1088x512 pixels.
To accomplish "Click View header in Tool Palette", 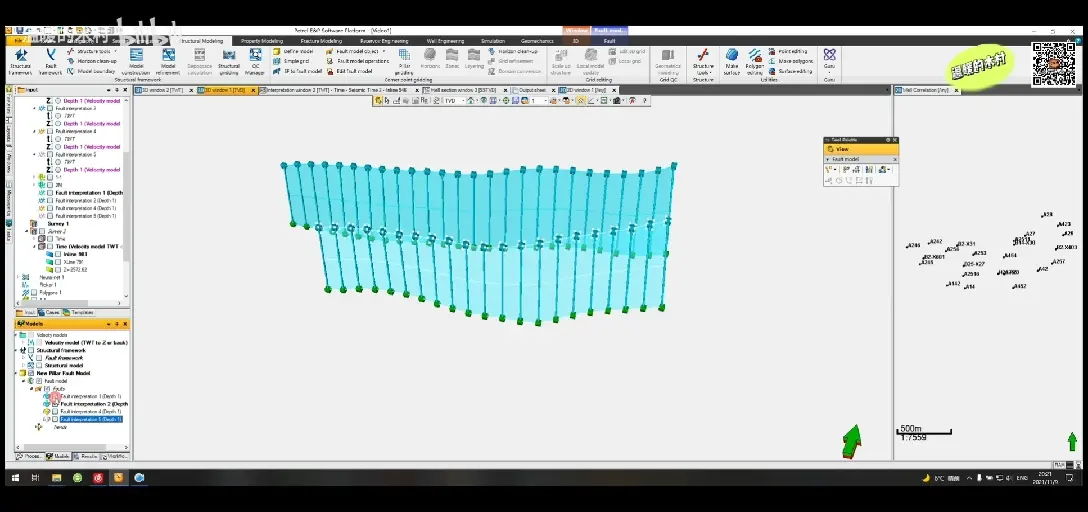I will pos(860,148).
